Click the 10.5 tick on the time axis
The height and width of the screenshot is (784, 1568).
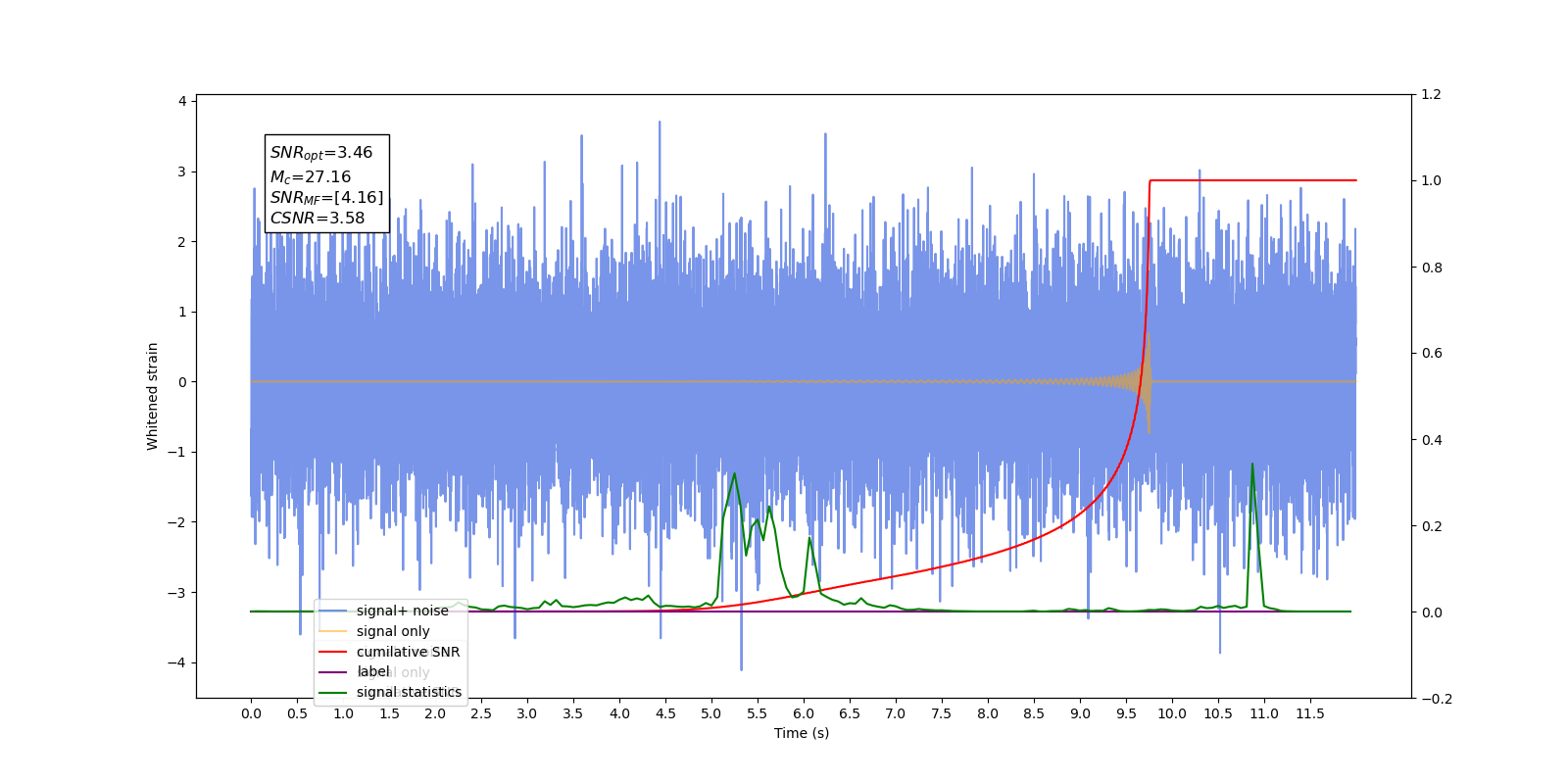coord(1218,713)
